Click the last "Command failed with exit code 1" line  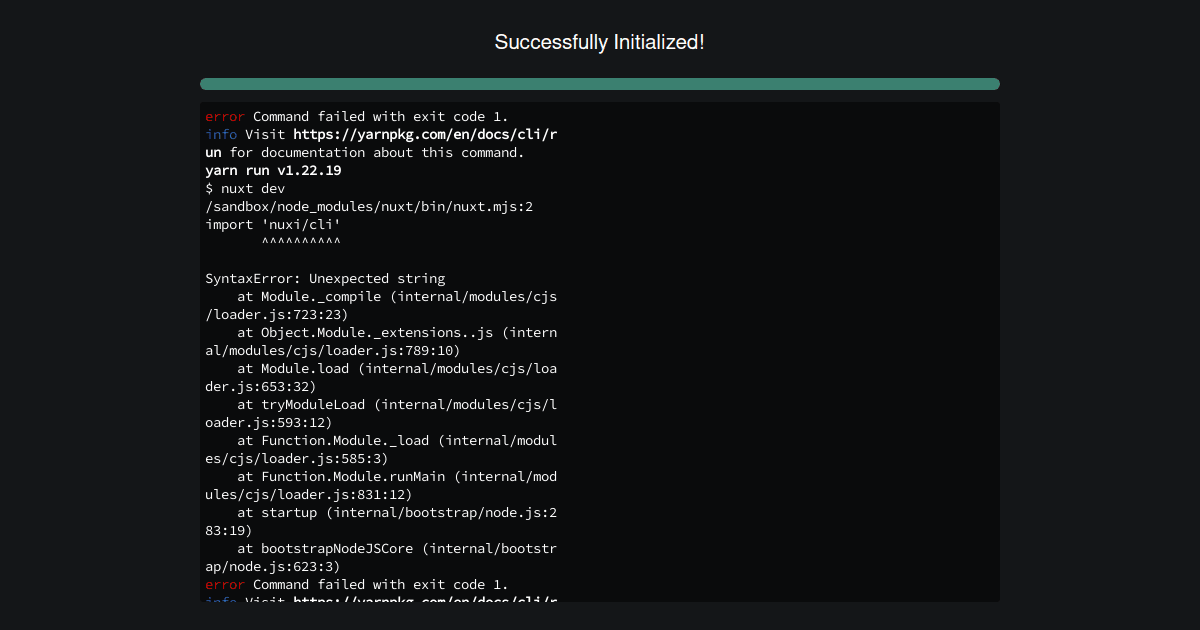[380, 584]
